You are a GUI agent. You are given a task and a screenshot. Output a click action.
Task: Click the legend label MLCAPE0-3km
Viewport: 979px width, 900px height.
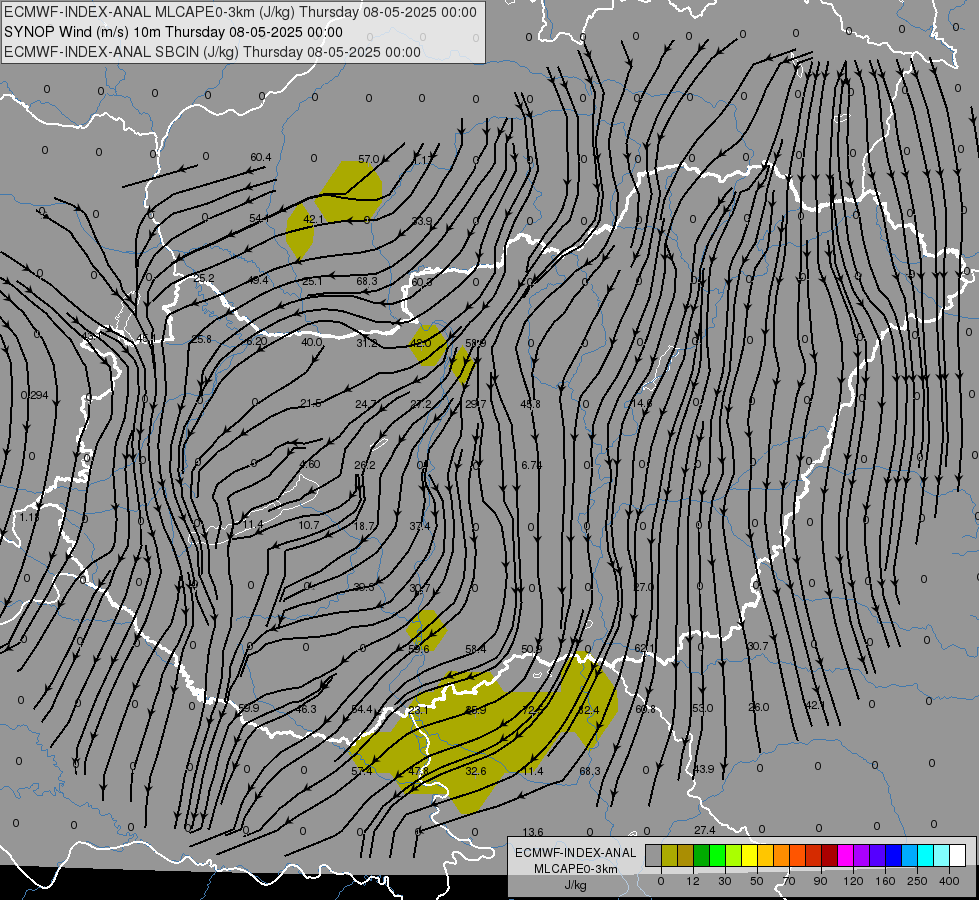point(576,869)
